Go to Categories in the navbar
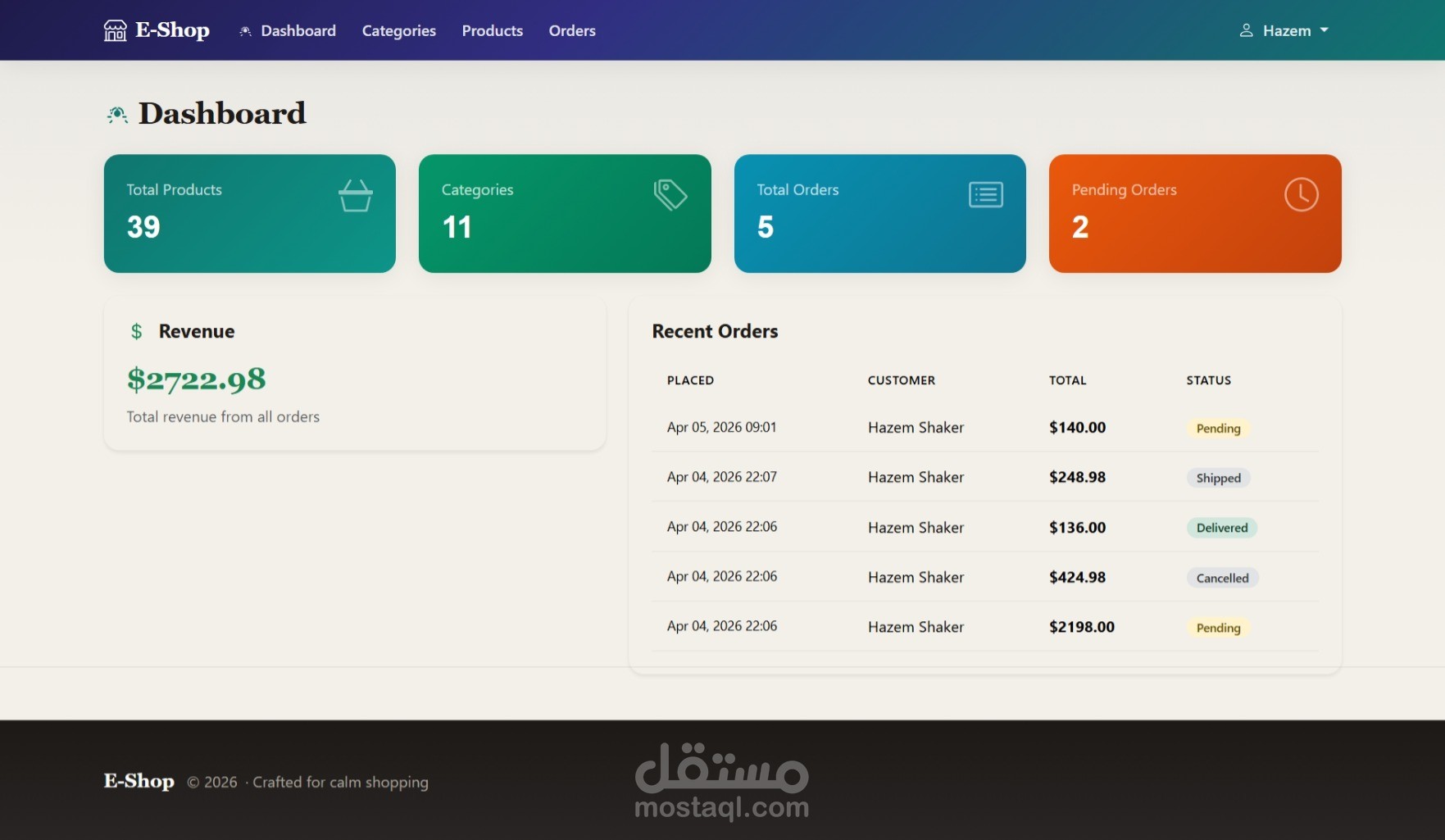This screenshot has height=840, width=1445. click(x=399, y=30)
